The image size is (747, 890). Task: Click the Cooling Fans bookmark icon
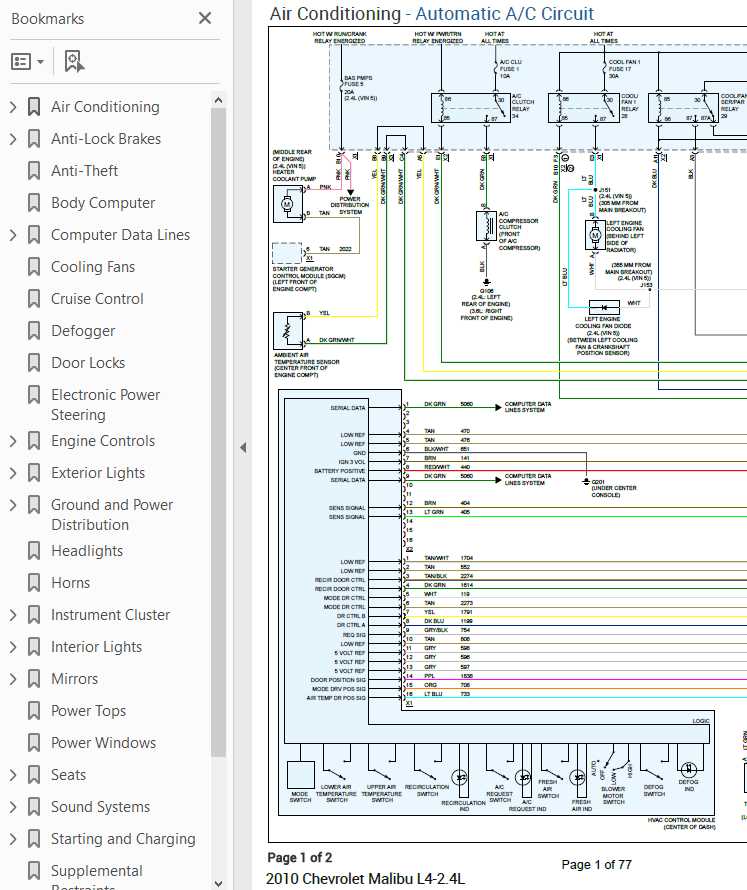(34, 267)
